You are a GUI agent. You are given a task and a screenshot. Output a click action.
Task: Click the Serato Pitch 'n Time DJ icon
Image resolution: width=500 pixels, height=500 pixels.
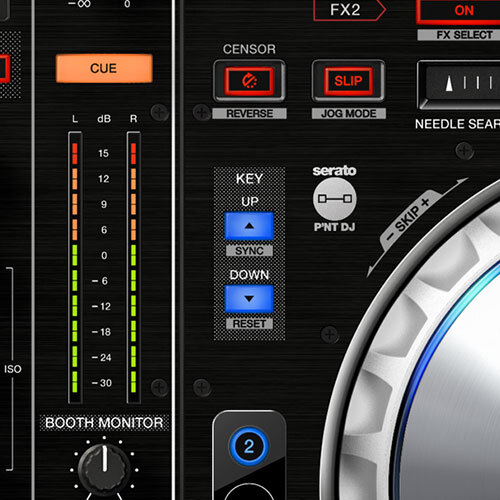click(335, 199)
